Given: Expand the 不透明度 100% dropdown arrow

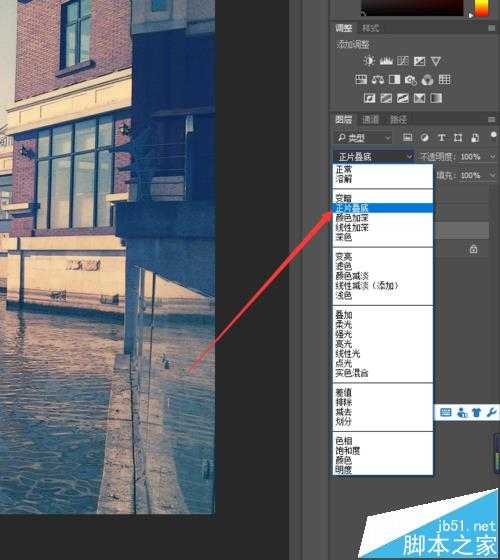Looking at the screenshot, I should 492,156.
